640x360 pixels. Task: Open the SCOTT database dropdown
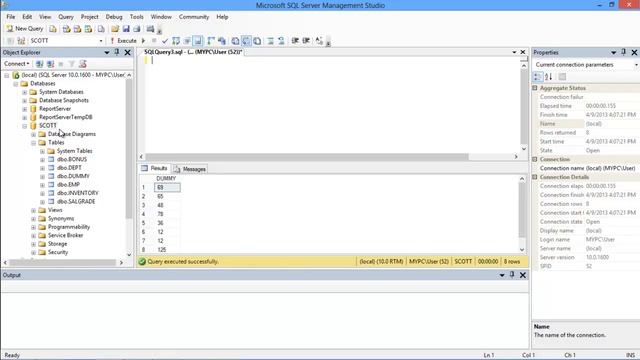101,41
